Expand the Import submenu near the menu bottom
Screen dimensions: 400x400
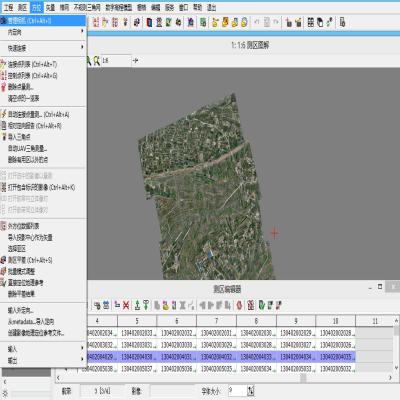[x=82, y=348]
